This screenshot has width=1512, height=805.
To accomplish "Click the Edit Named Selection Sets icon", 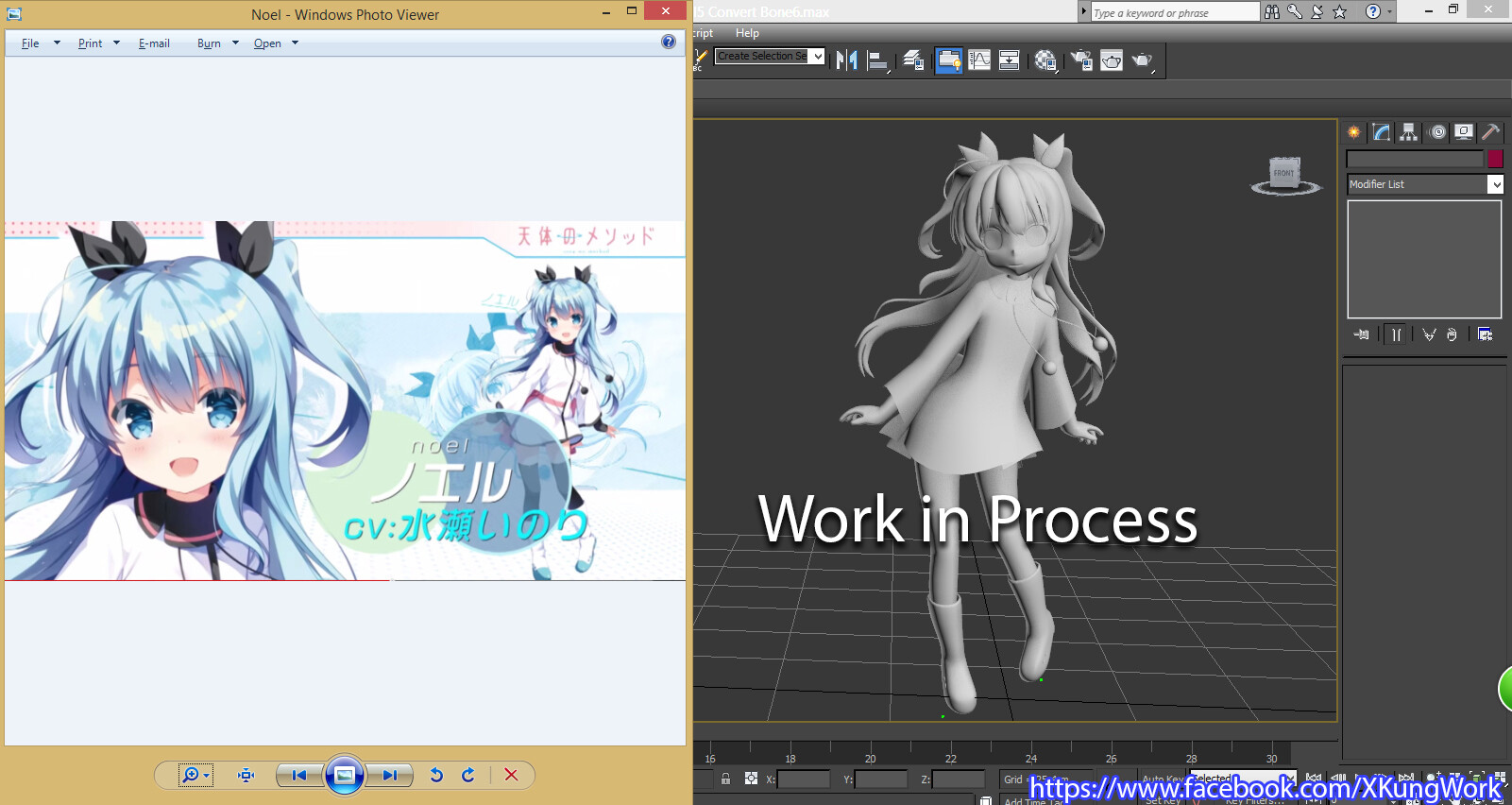I will 701,60.
